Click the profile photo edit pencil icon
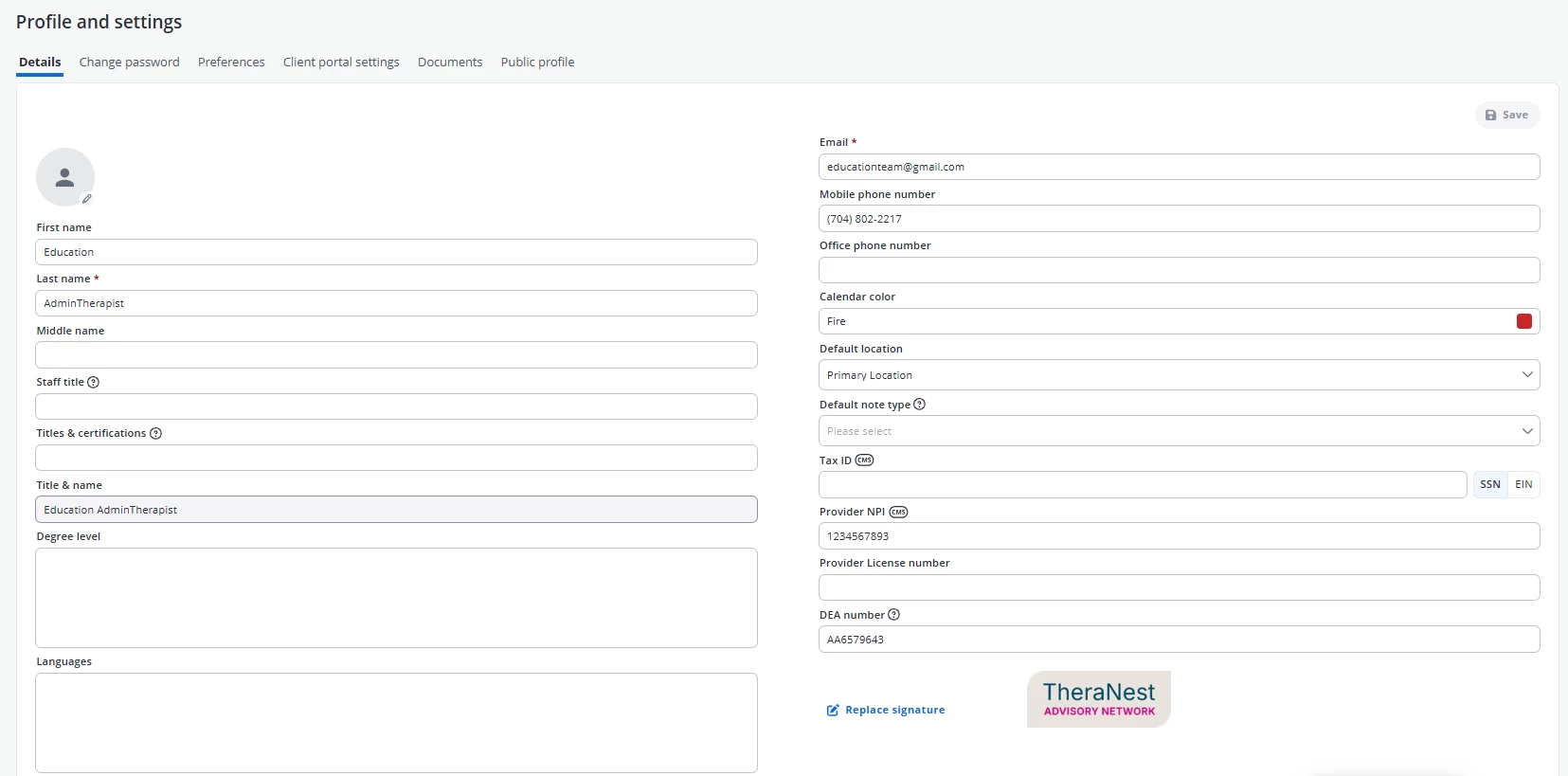Screen dimensions: 1568x776 click(x=87, y=199)
